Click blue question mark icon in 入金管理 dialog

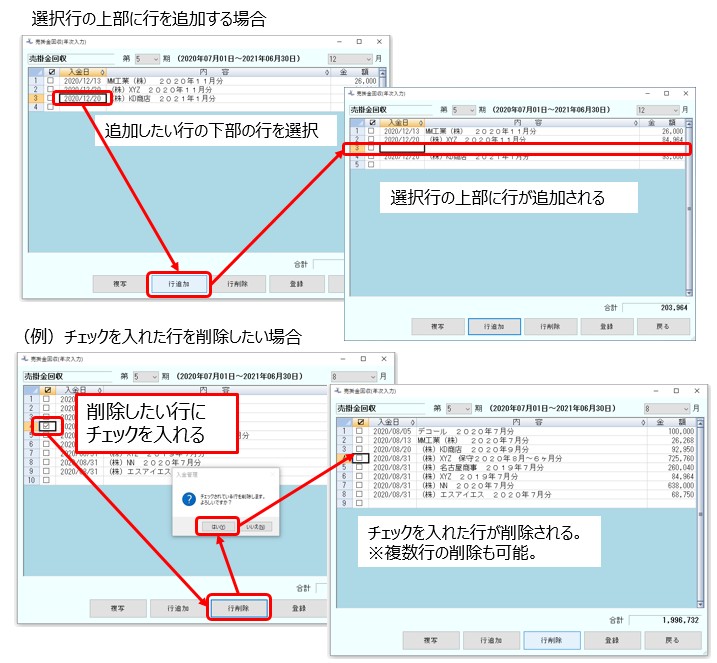point(189,499)
